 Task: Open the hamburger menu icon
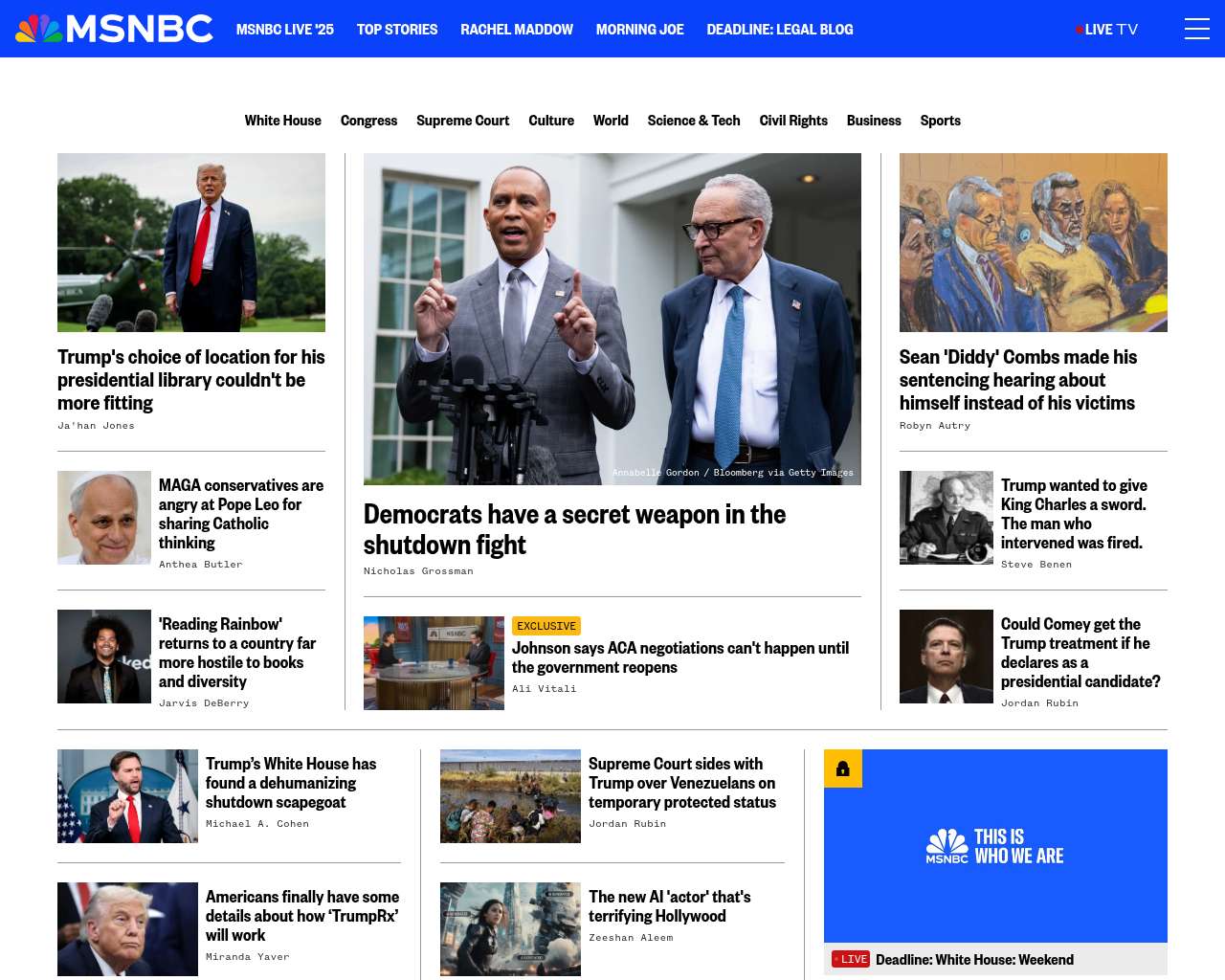click(x=1197, y=29)
